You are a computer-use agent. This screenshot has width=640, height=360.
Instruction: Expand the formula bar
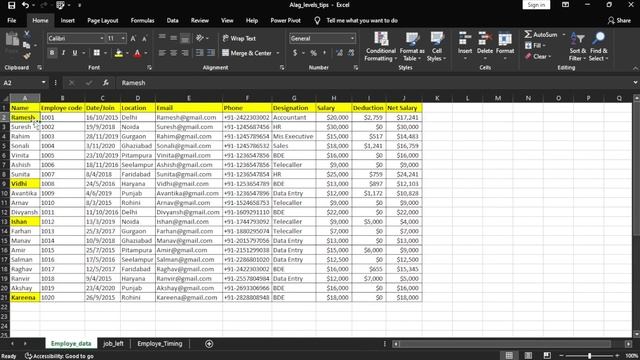[x=635, y=83]
